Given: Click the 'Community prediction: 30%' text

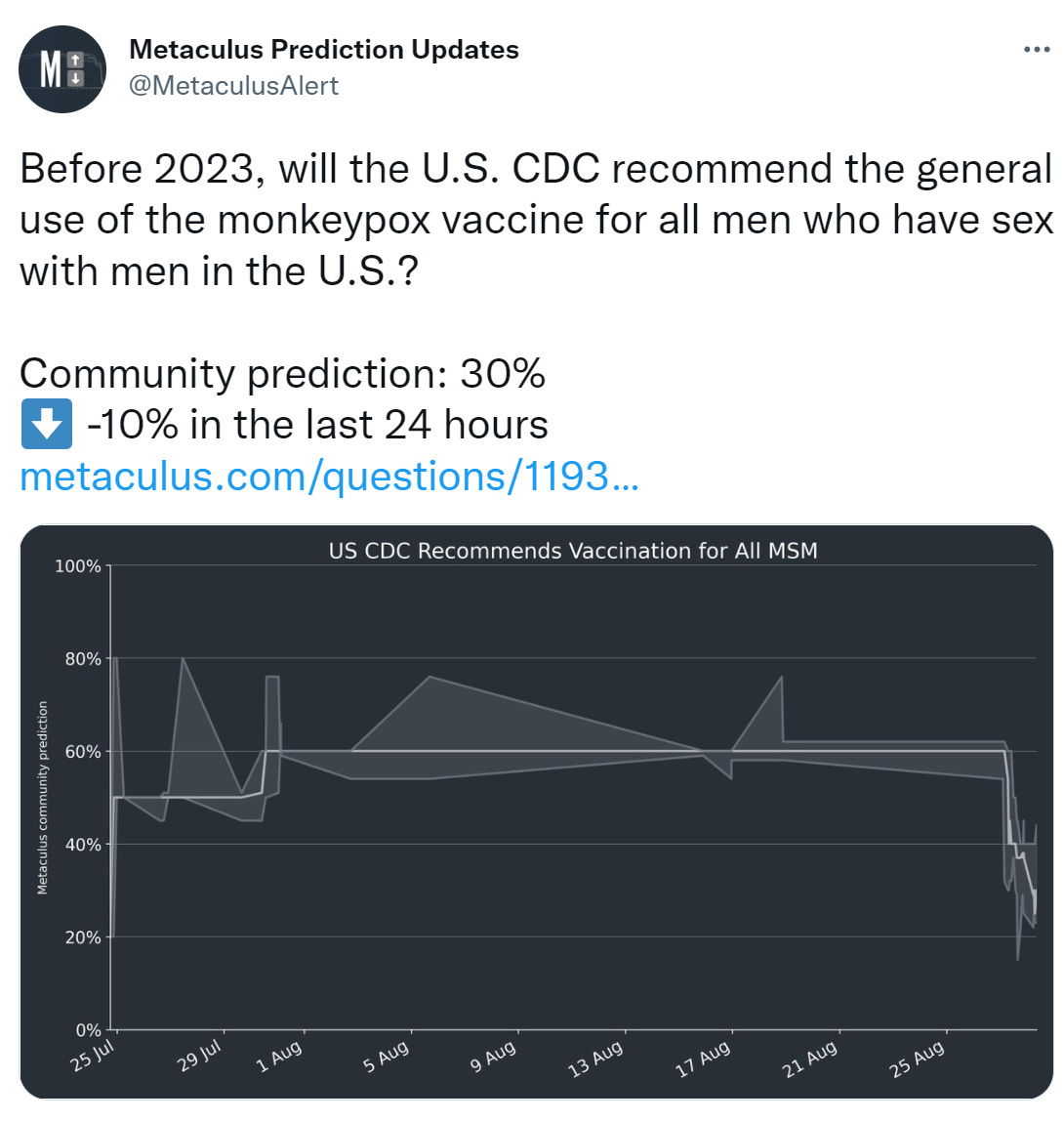Looking at the screenshot, I should [x=282, y=374].
